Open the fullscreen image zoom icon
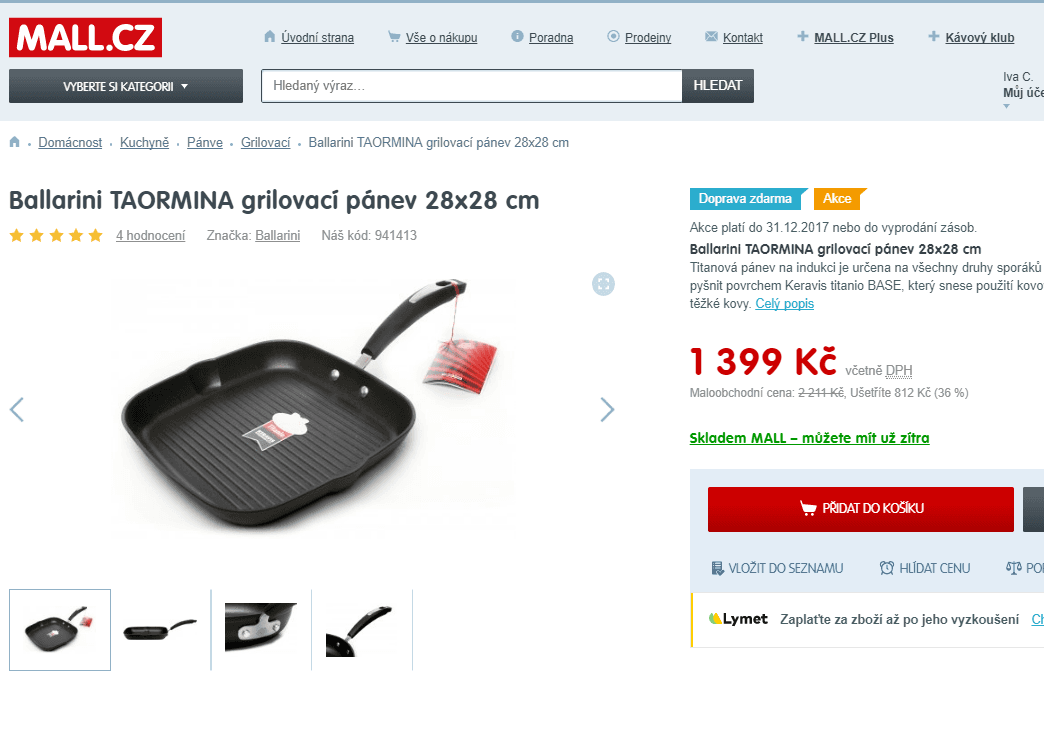Image resolution: width=1044 pixels, height=732 pixels. pos(603,284)
